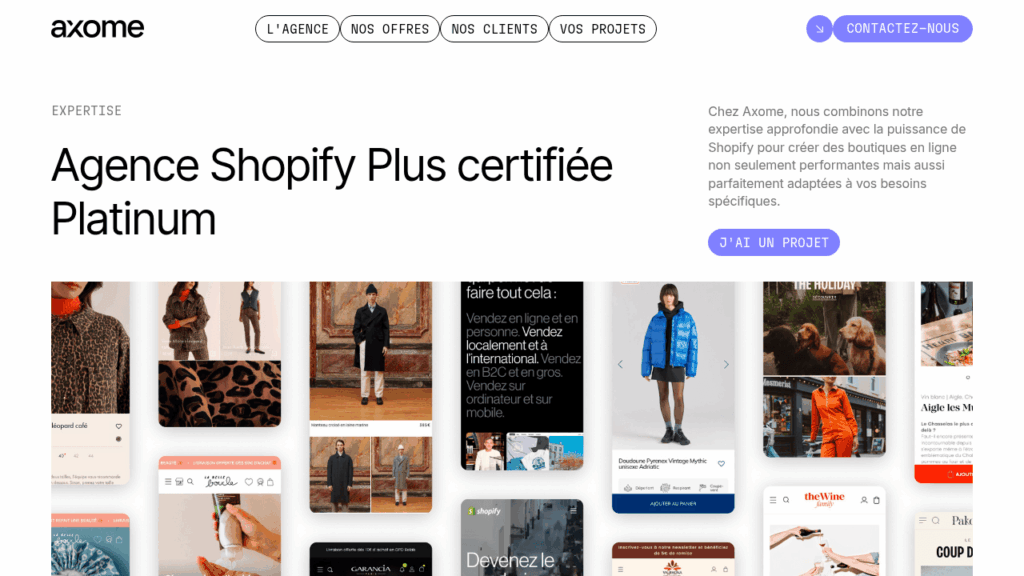Screen dimensions: 1024x576
Task: Click the CONTACTEZ-NOUS button
Action: pos(903,29)
